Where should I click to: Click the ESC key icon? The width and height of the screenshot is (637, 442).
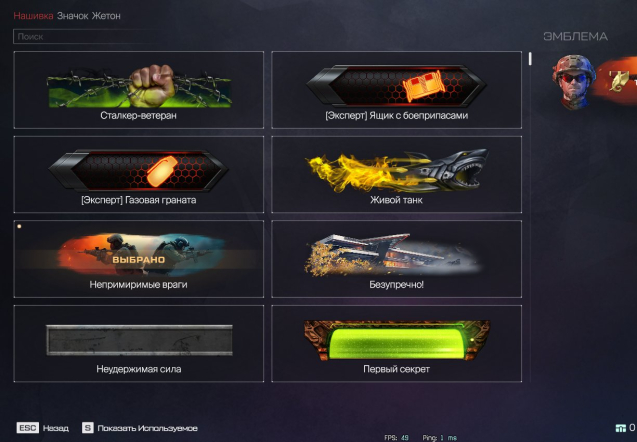tap(28, 428)
